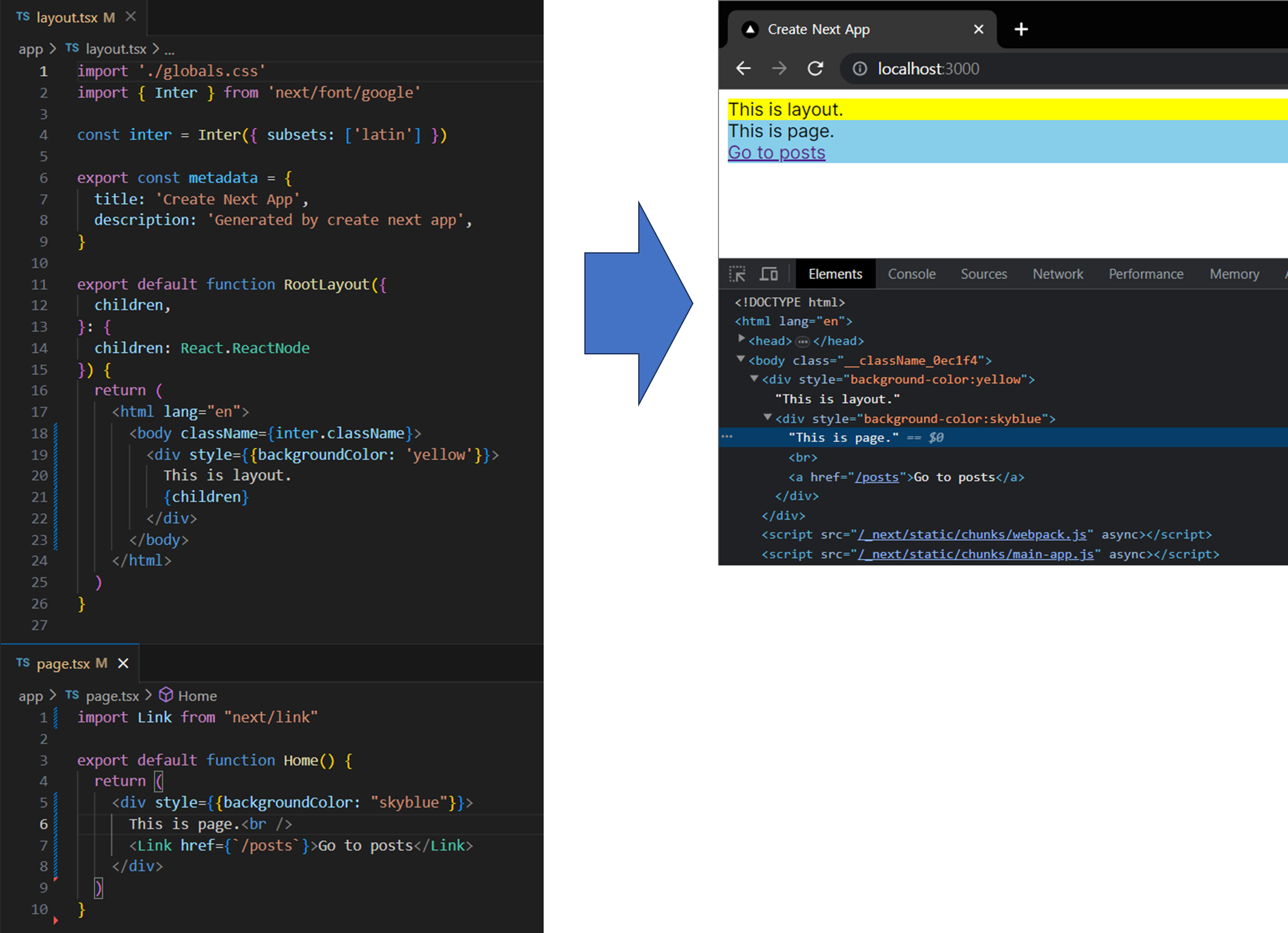1288x933 pixels.
Task: Collapse the body element in DOM tree
Action: [x=741, y=360]
